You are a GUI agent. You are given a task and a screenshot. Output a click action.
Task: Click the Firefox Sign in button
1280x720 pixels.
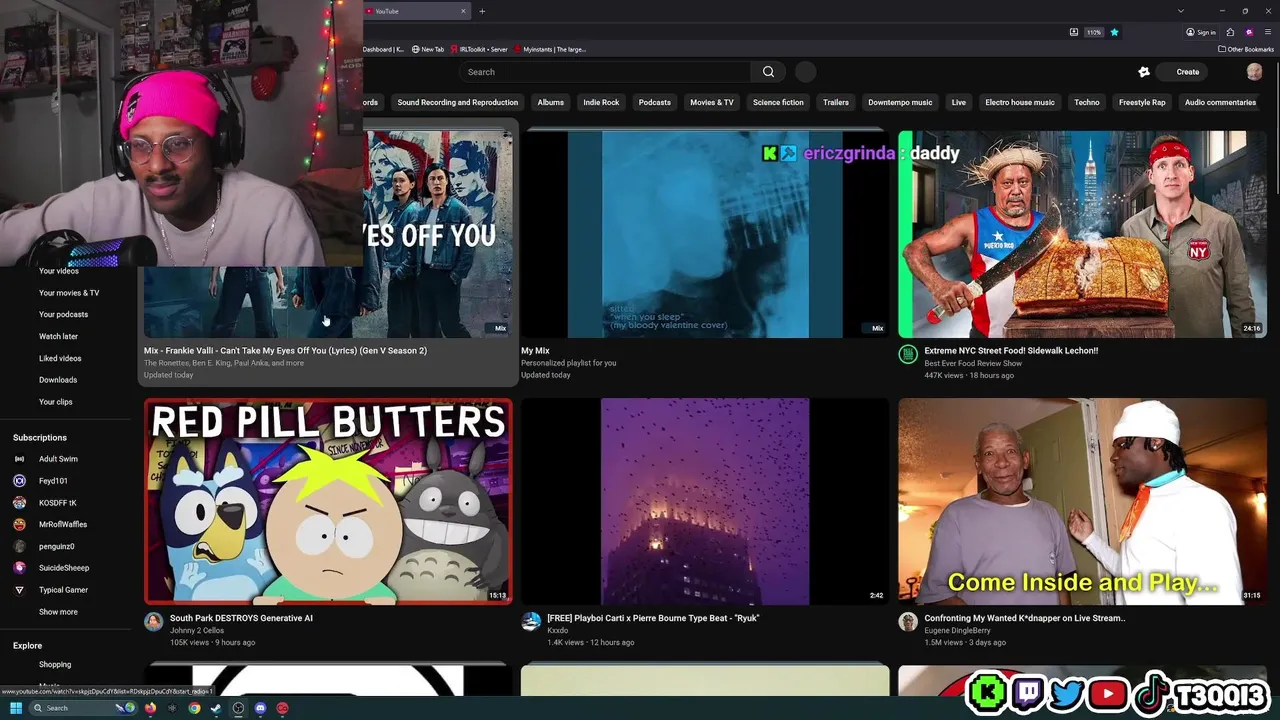[x=1201, y=32]
